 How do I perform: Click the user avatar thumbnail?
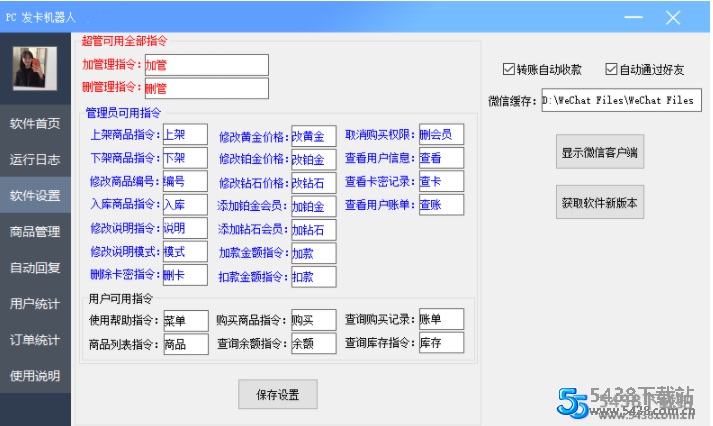(x=35, y=68)
